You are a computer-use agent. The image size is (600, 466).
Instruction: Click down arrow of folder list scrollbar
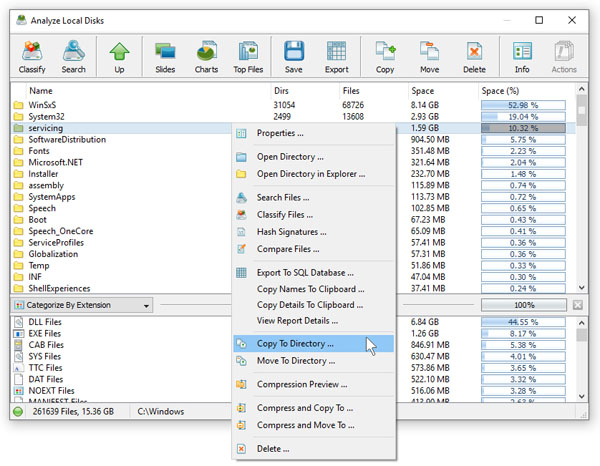click(x=582, y=288)
